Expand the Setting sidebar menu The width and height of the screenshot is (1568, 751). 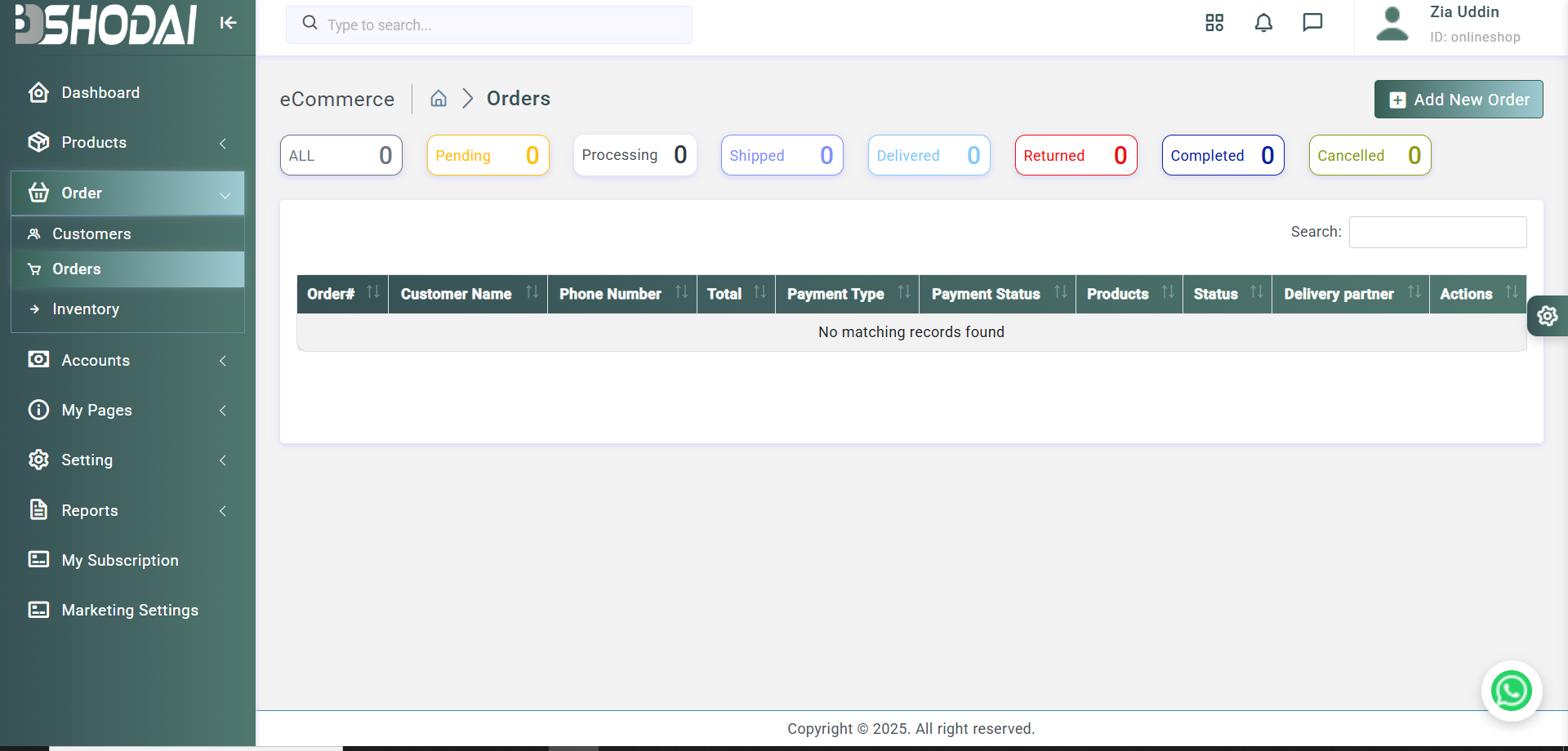[127, 460]
